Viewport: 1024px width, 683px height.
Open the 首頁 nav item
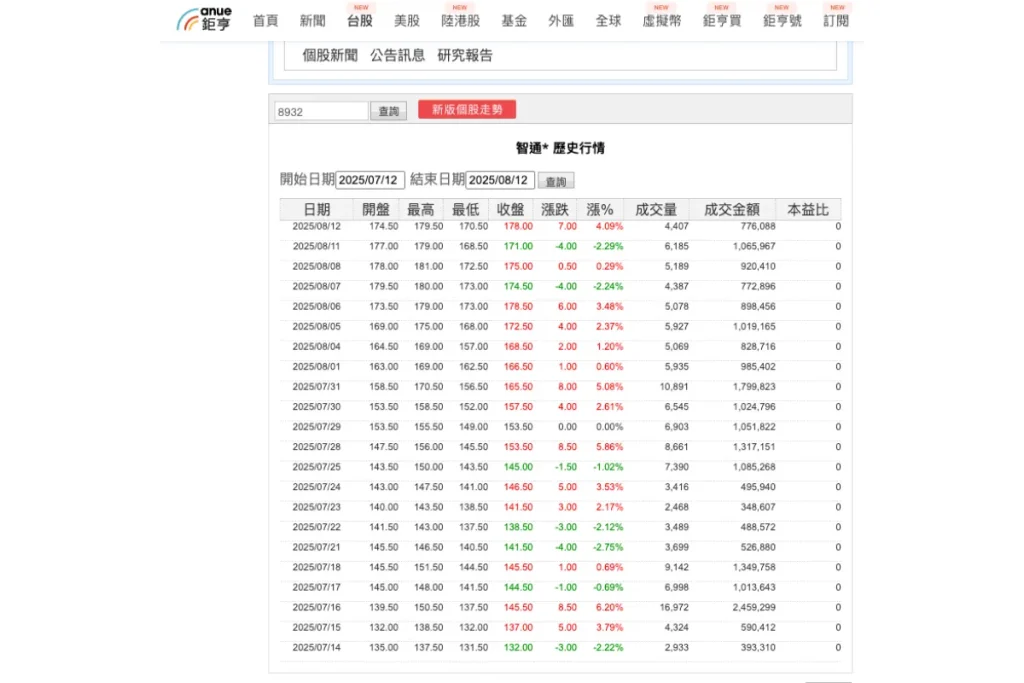pos(266,21)
